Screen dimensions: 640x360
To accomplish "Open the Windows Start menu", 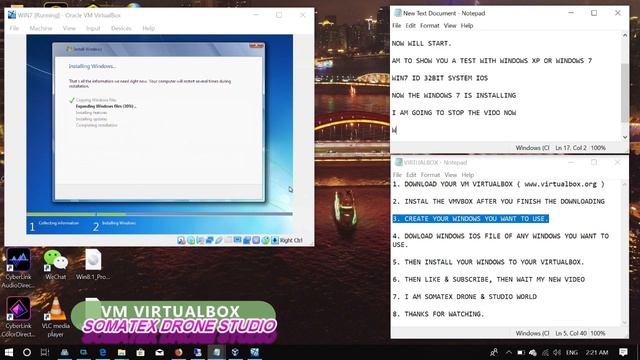I will tap(8, 352).
